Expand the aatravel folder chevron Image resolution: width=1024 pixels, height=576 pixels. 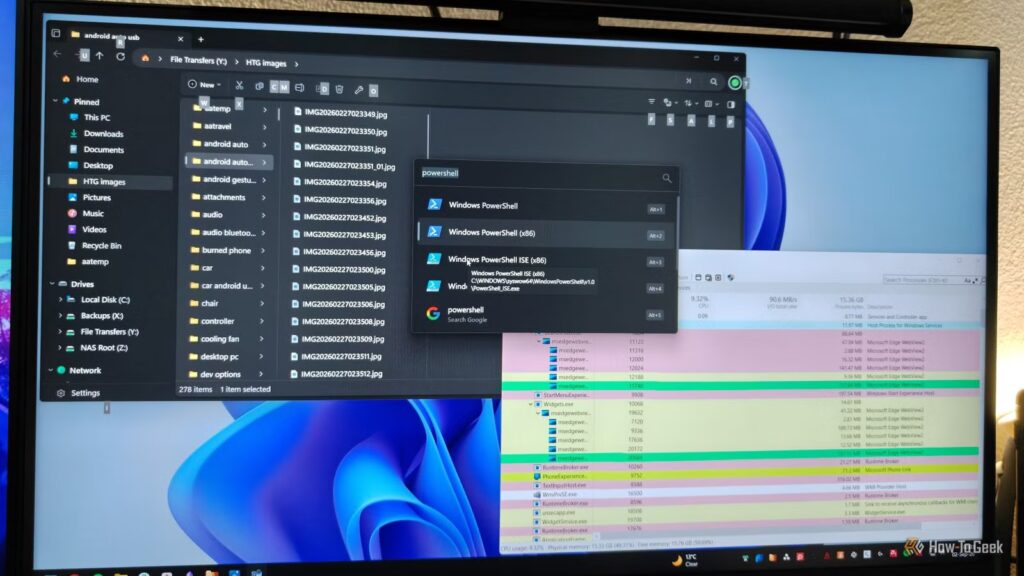click(264, 127)
